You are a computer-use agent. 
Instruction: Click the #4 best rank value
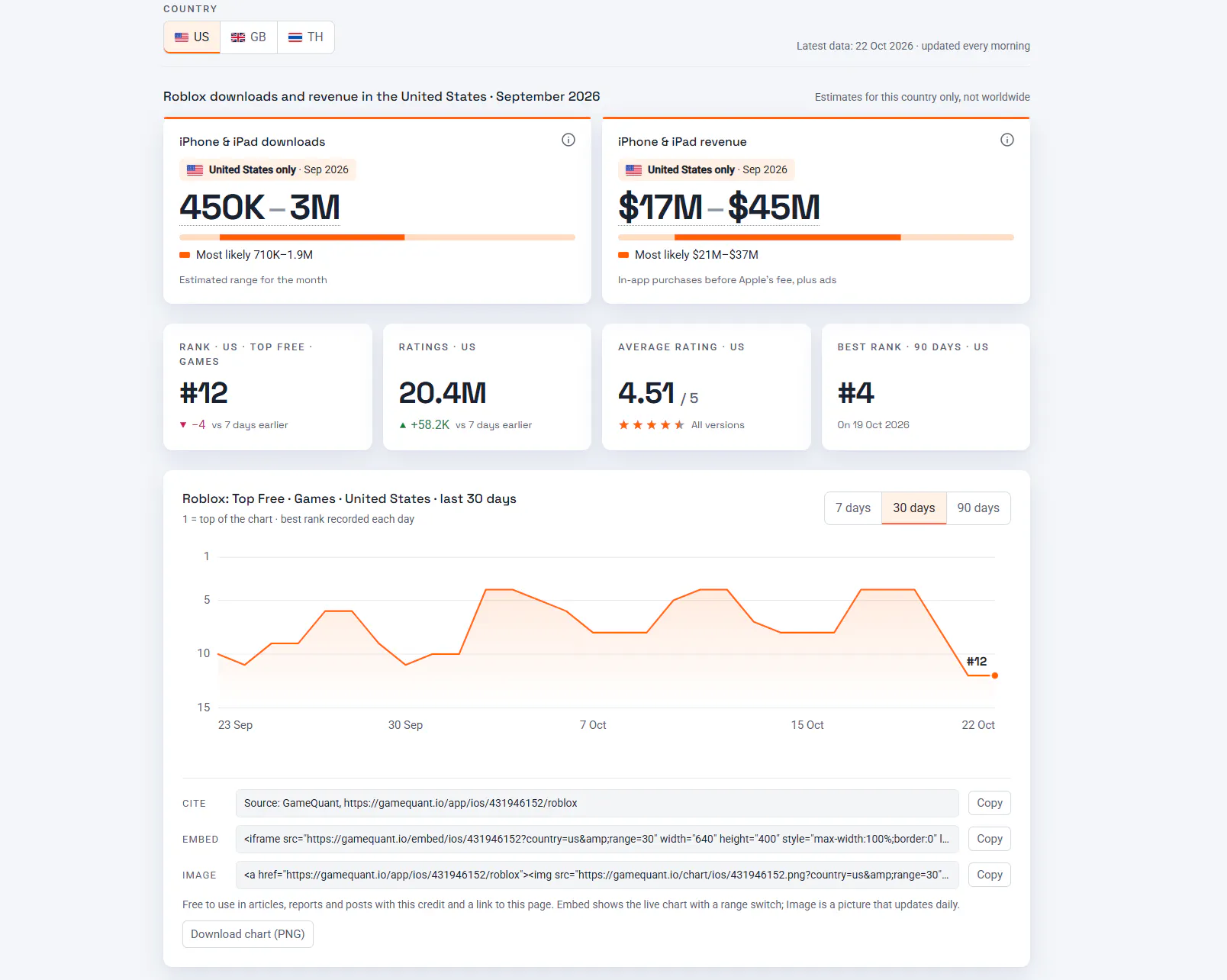(x=856, y=393)
